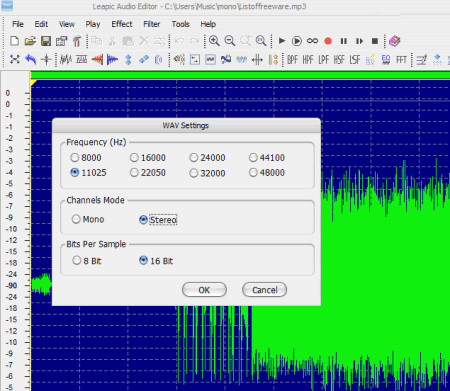The image size is (450, 391).
Task: Start recording with the red Record button
Action: pos(328,41)
